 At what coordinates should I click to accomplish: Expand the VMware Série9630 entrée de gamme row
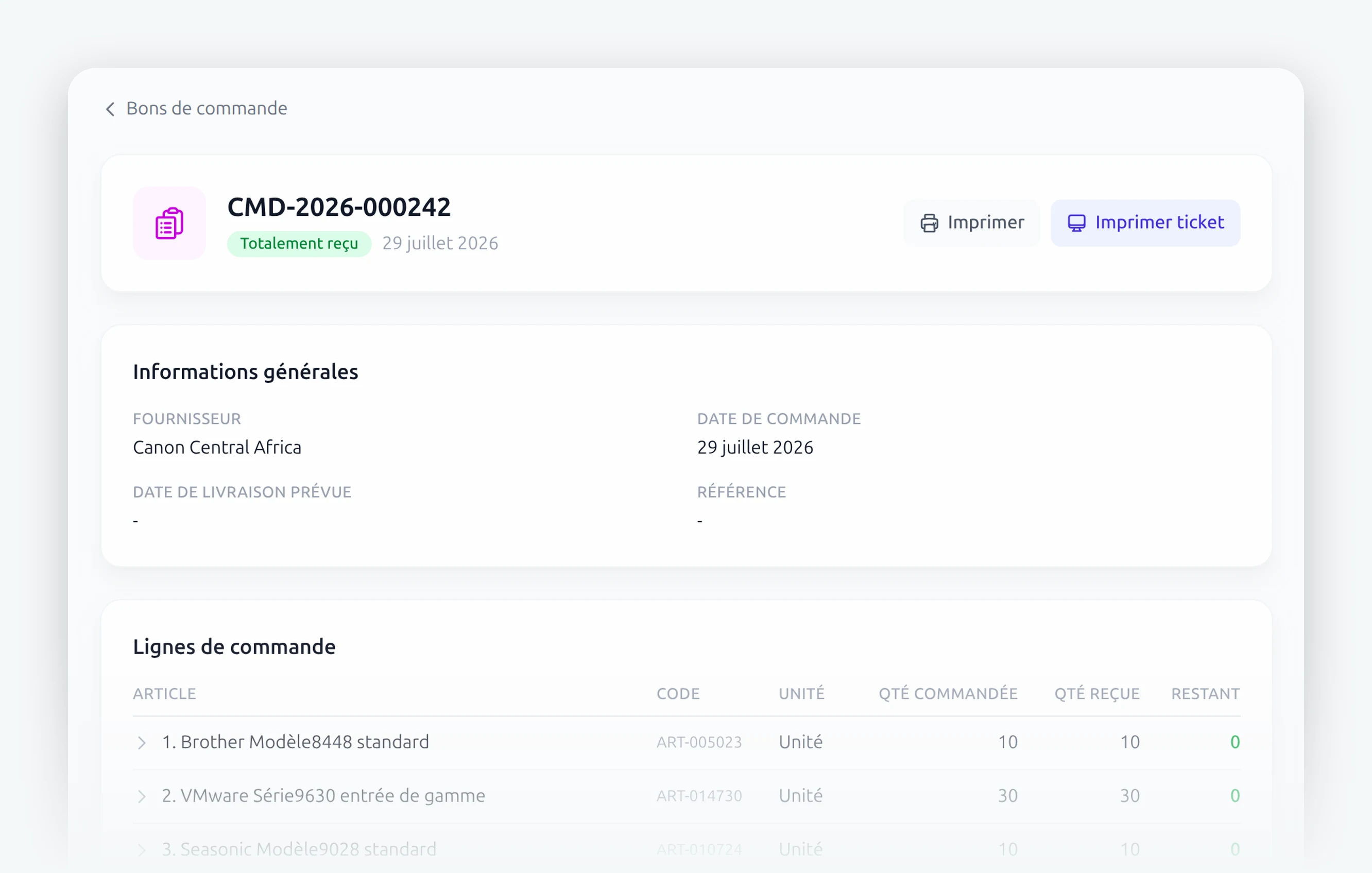[142, 796]
